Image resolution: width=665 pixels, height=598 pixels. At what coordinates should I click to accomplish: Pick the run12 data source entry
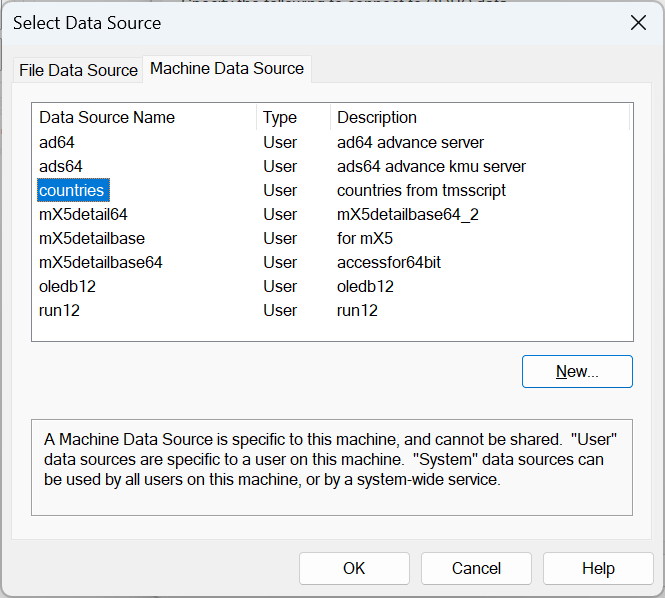pyautogui.click(x=59, y=310)
